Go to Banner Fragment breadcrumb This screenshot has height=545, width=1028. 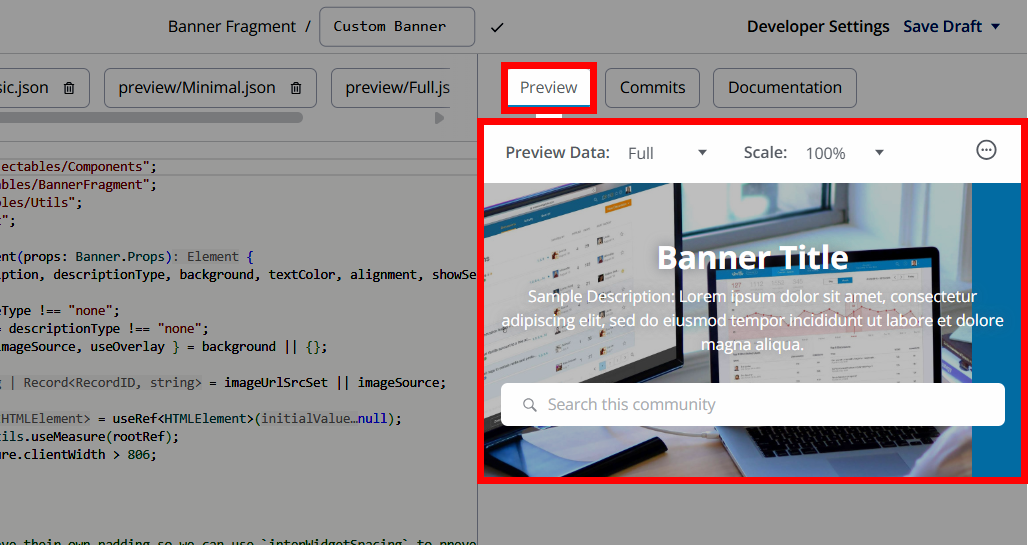point(231,27)
